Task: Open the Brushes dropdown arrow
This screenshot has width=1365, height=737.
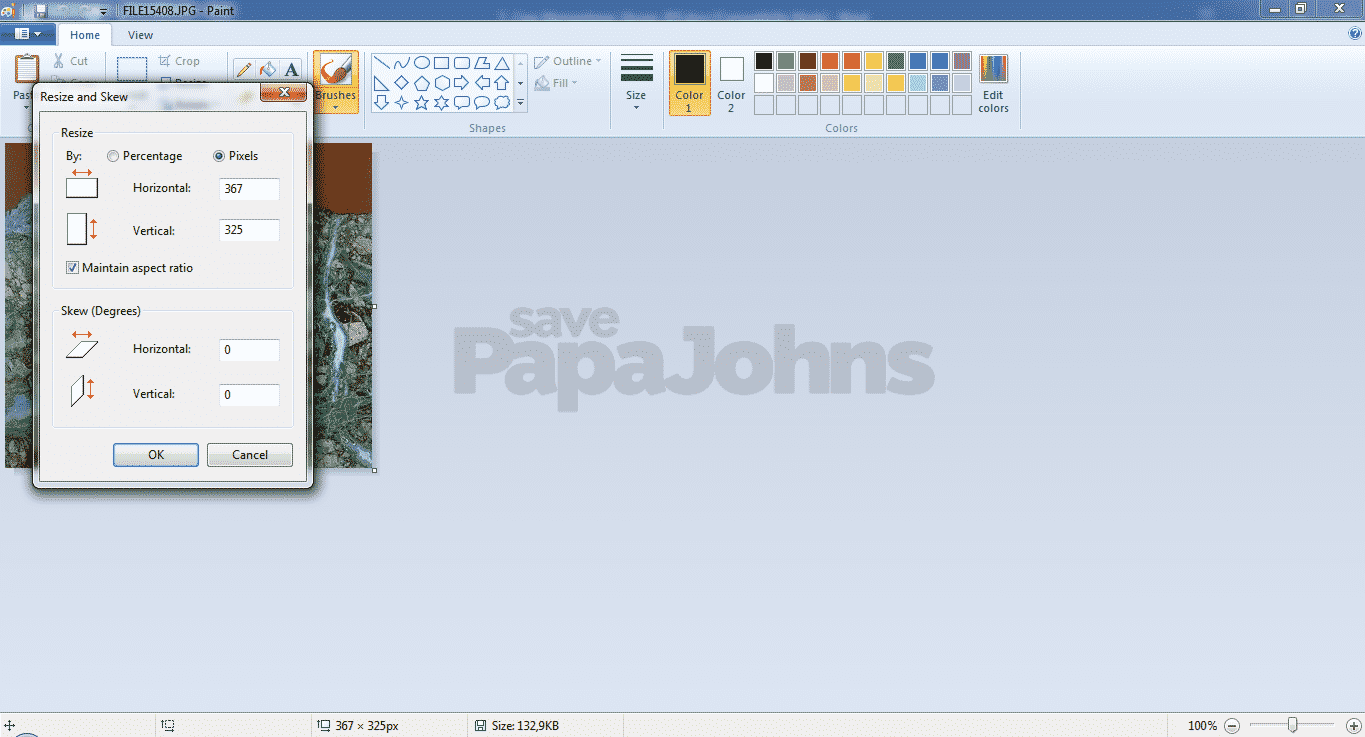Action: [x=336, y=107]
